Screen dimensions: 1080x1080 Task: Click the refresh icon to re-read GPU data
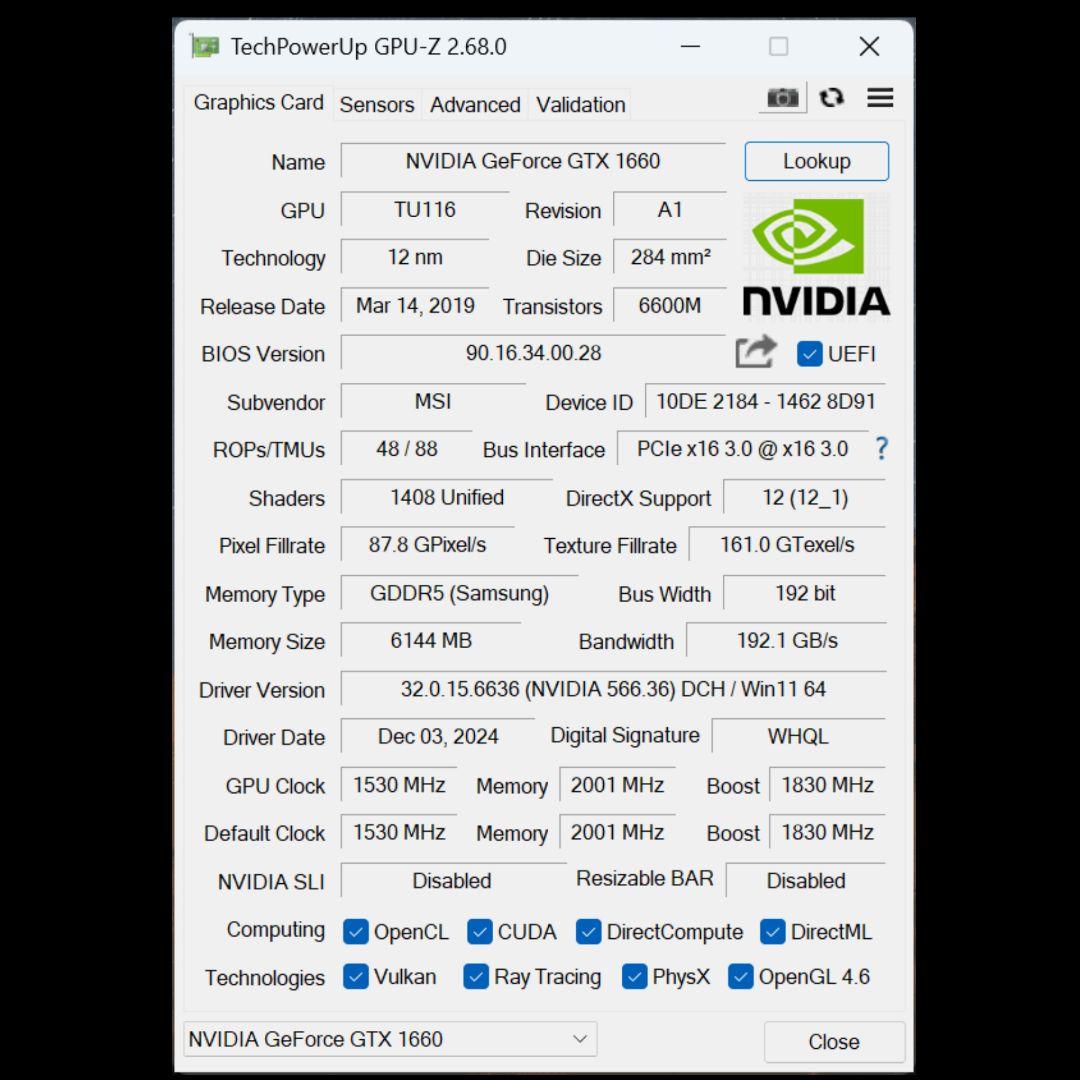(x=832, y=97)
